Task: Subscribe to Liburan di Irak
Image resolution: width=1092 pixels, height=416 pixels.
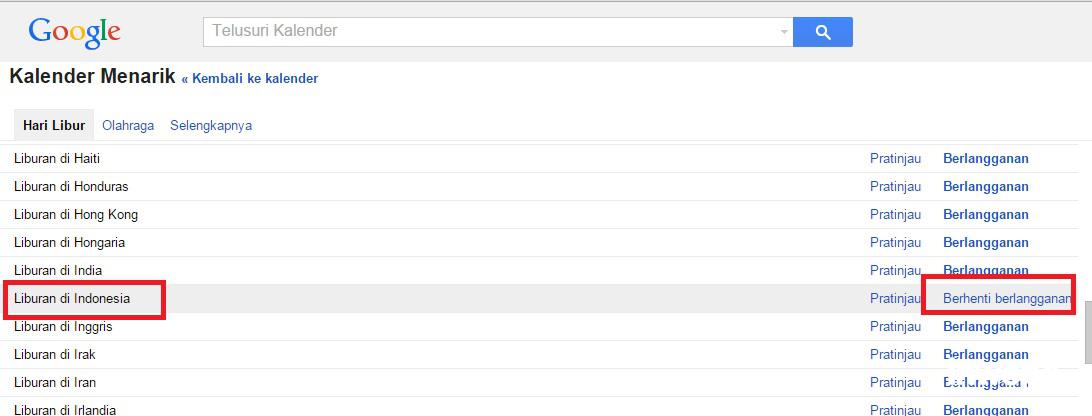Action: tap(985, 354)
